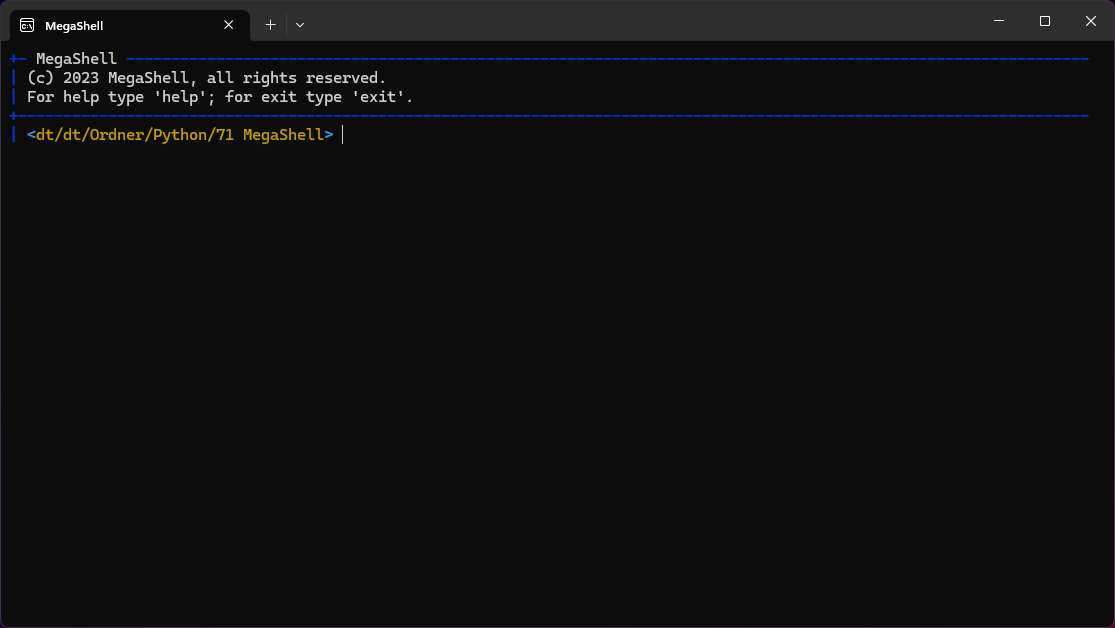
Task: Open a new terminal tab
Action: 270,25
